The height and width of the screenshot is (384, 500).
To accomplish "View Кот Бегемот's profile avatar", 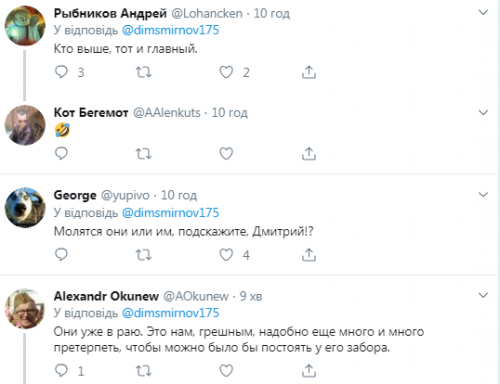I will [x=25, y=125].
